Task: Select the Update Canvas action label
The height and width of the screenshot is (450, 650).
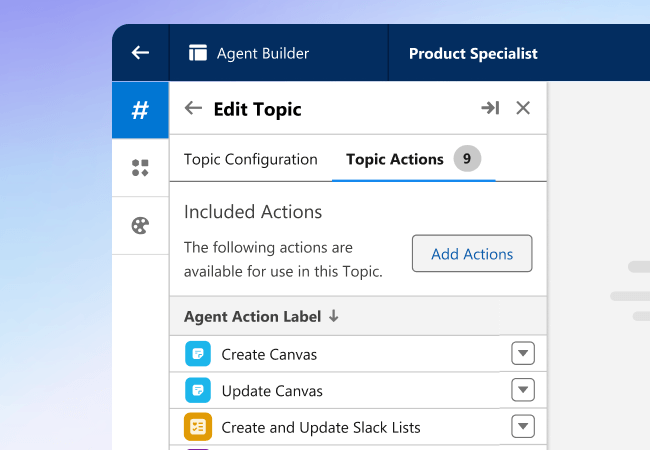Action: pos(272,391)
